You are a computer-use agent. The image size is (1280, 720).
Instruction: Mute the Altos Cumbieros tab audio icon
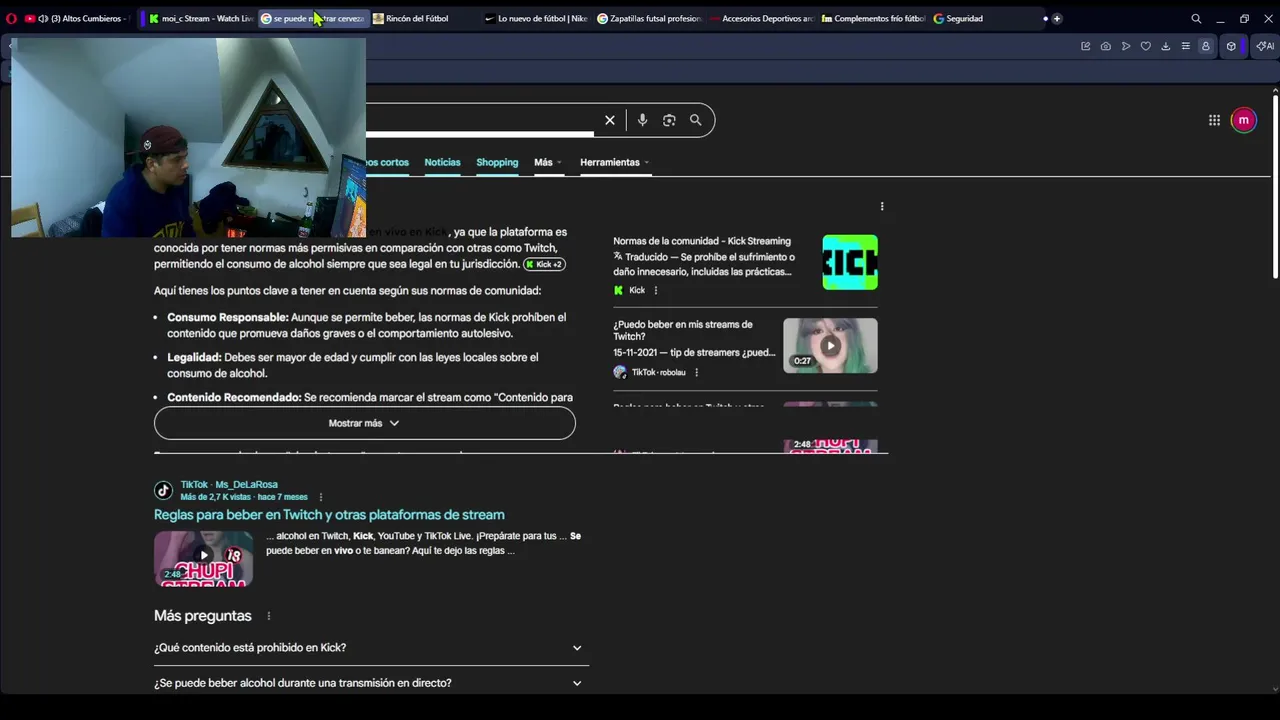(43, 18)
